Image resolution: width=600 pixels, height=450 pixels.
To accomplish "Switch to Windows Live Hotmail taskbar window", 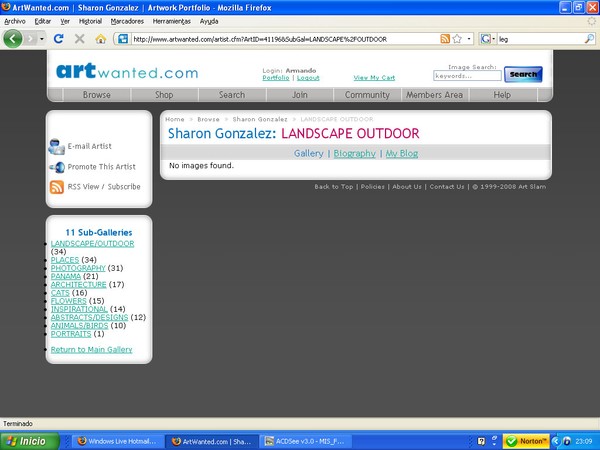I will pyautogui.click(x=117, y=441).
